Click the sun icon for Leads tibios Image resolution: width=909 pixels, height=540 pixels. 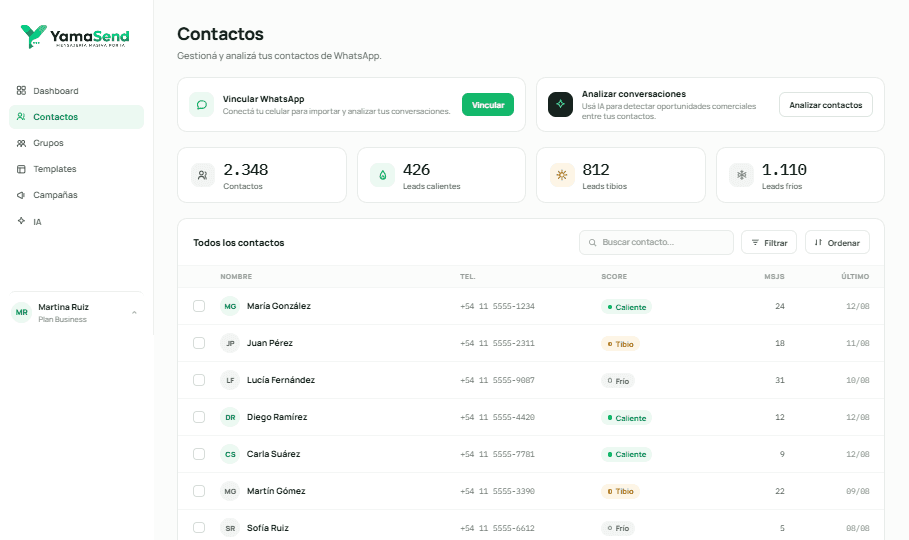click(x=562, y=175)
